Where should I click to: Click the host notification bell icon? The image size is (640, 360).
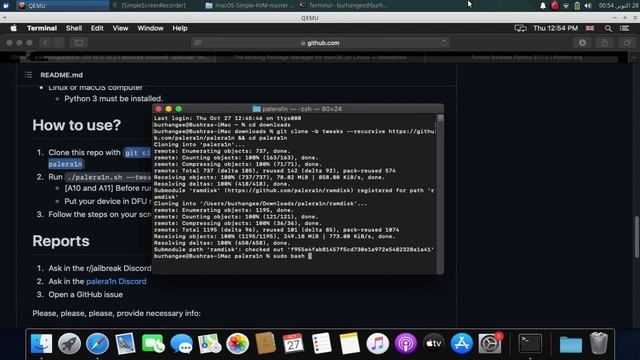click(x=543, y=6)
